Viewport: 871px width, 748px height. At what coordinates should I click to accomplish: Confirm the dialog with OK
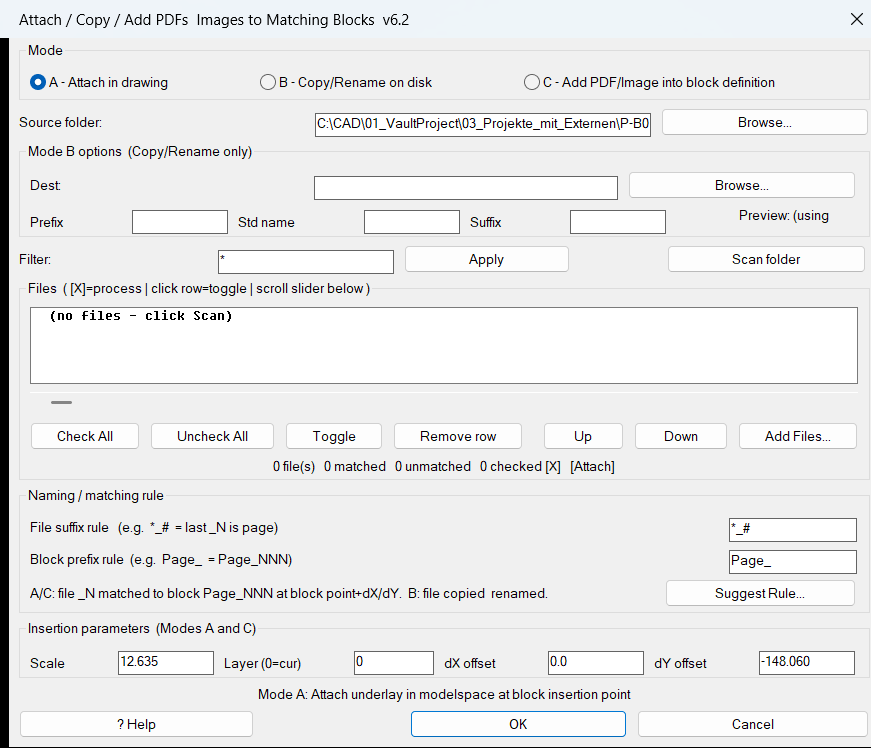(518, 724)
